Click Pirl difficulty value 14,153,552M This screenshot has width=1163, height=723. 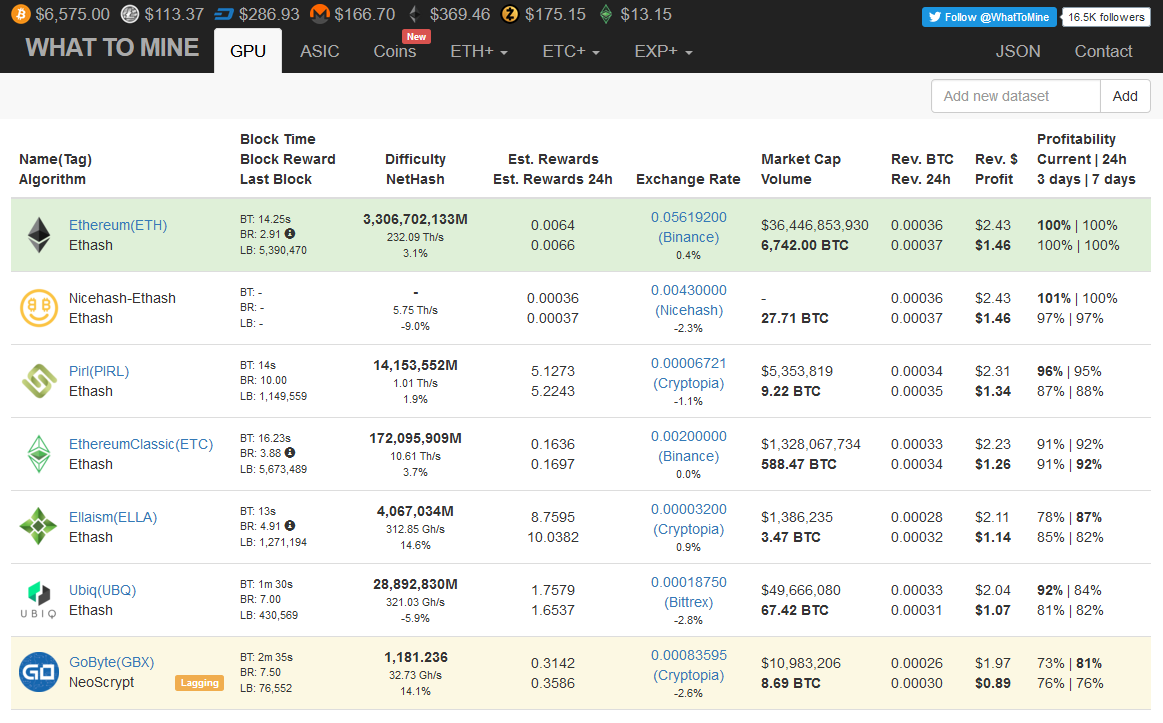[x=415, y=366]
